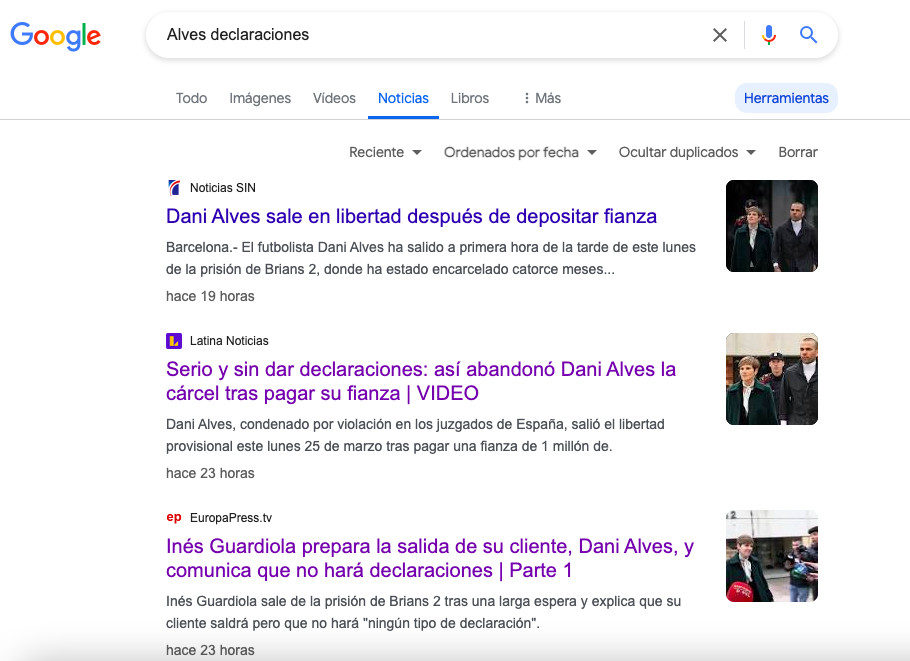Start voice search with microphone icon

[x=768, y=35]
